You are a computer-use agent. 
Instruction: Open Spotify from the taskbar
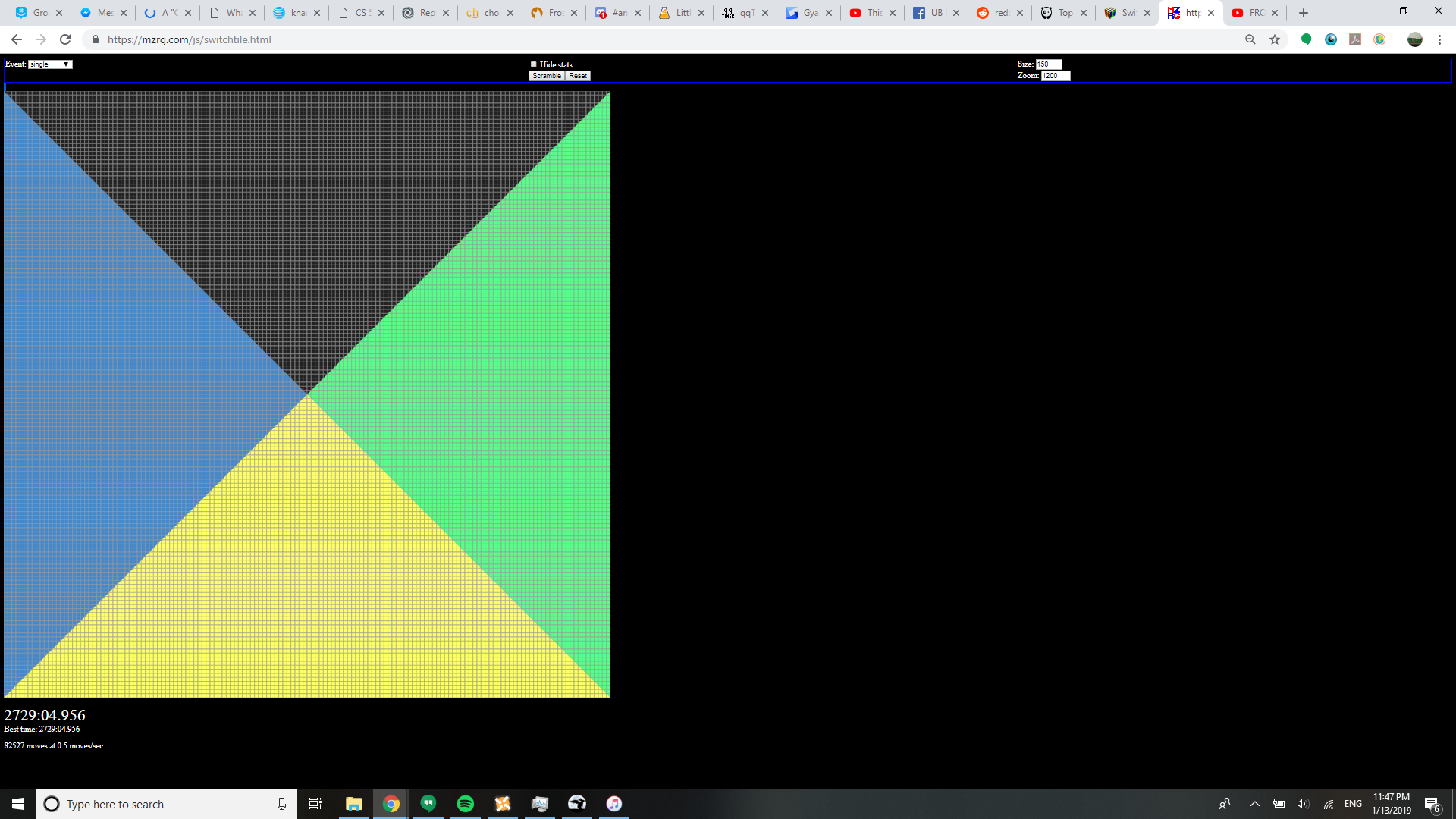pyautogui.click(x=466, y=804)
